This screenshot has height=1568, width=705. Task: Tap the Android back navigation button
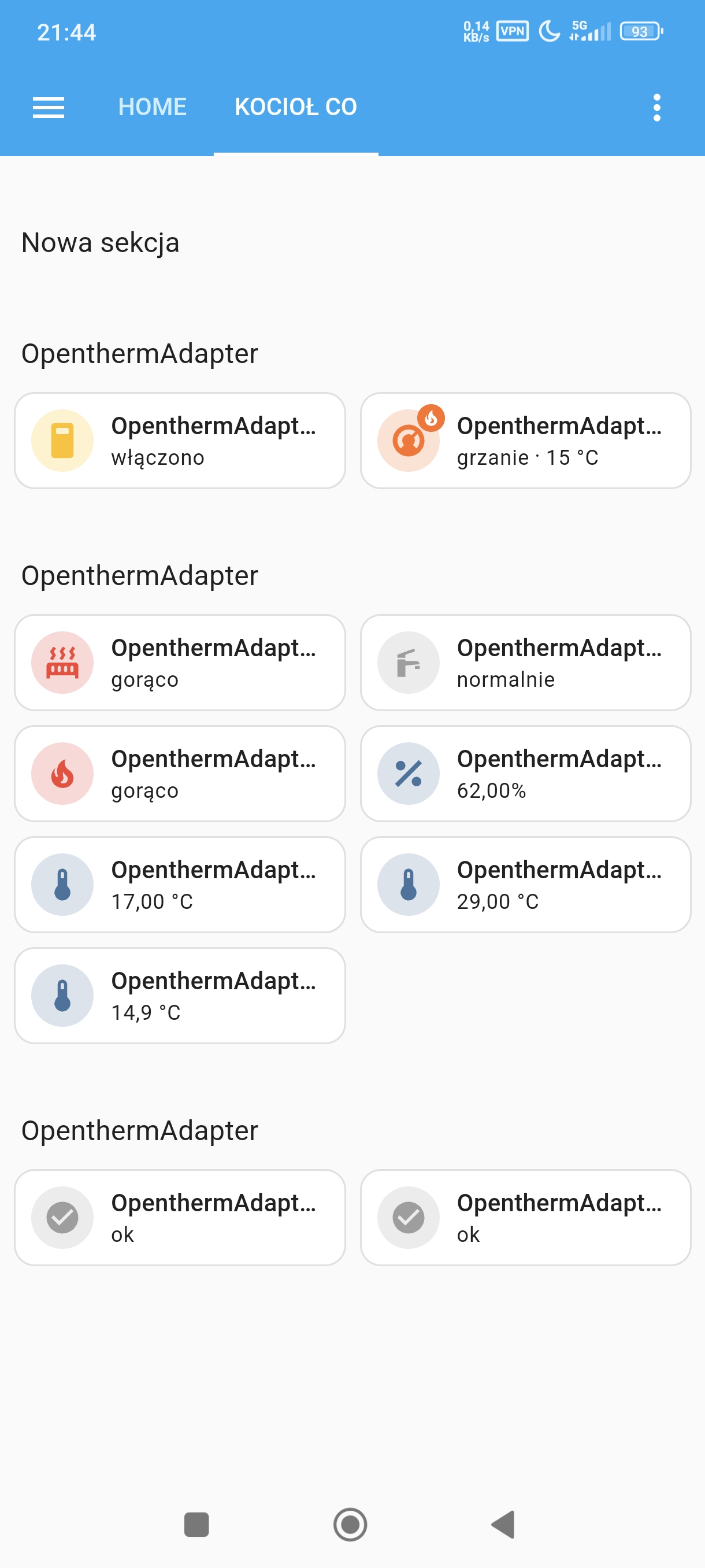(504, 1525)
